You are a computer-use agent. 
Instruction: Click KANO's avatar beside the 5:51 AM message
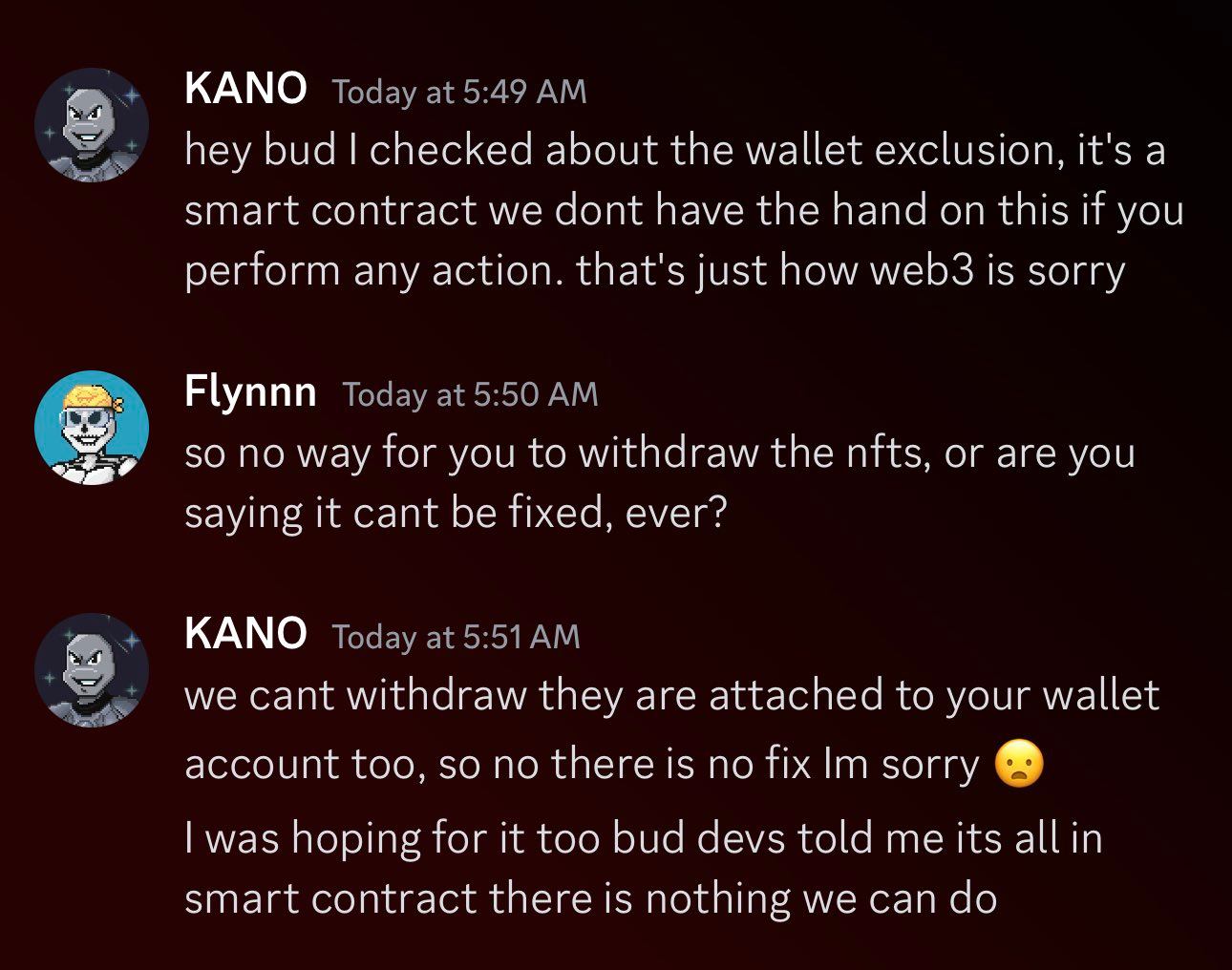(92, 670)
